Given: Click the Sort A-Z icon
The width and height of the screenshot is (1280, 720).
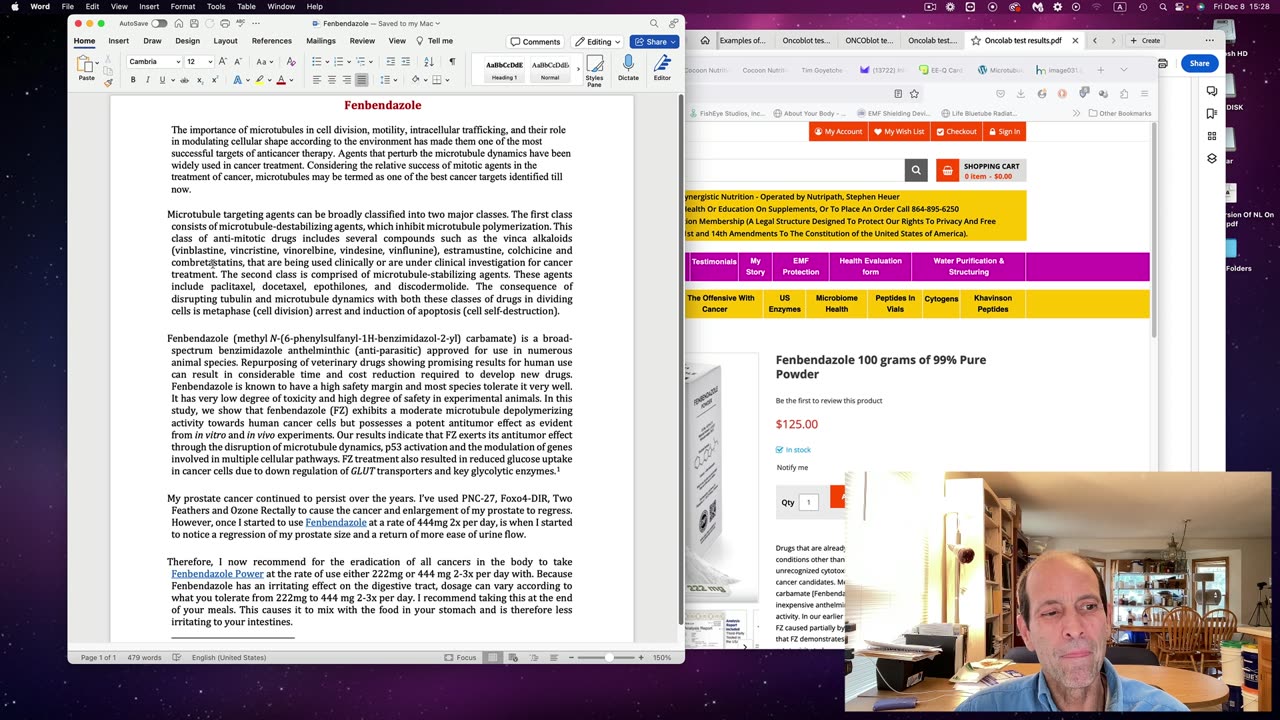Looking at the screenshot, I should click(429, 62).
